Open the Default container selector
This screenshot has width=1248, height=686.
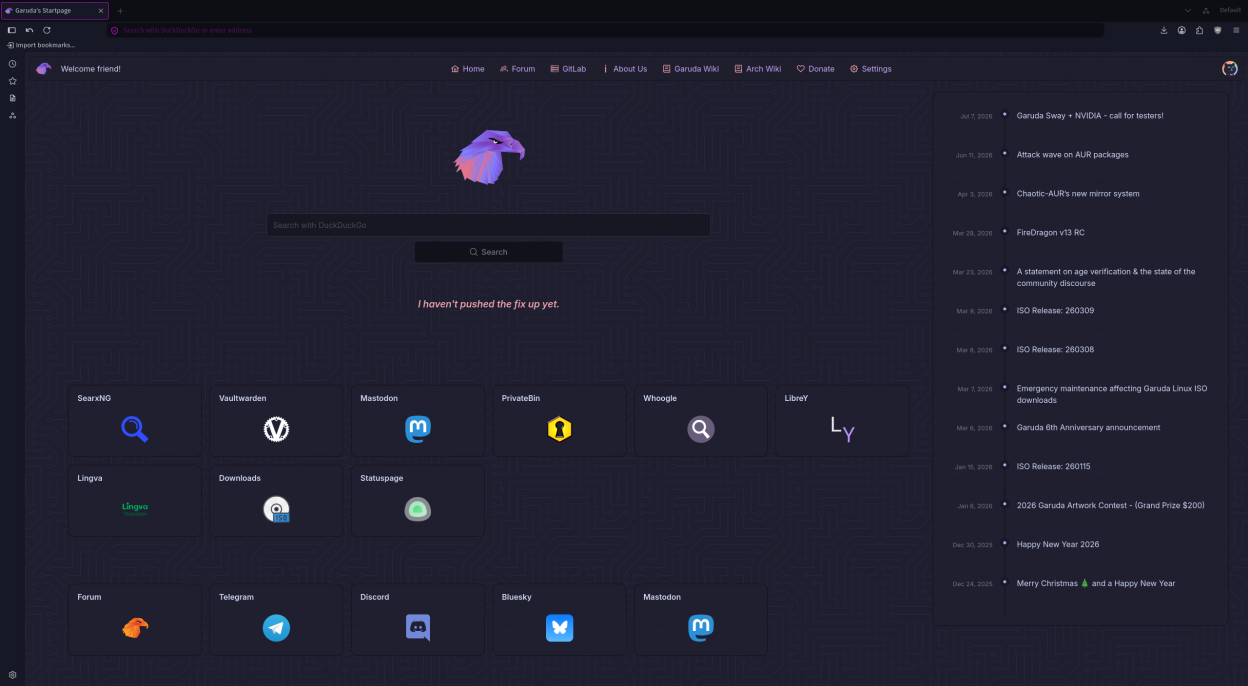point(1224,10)
